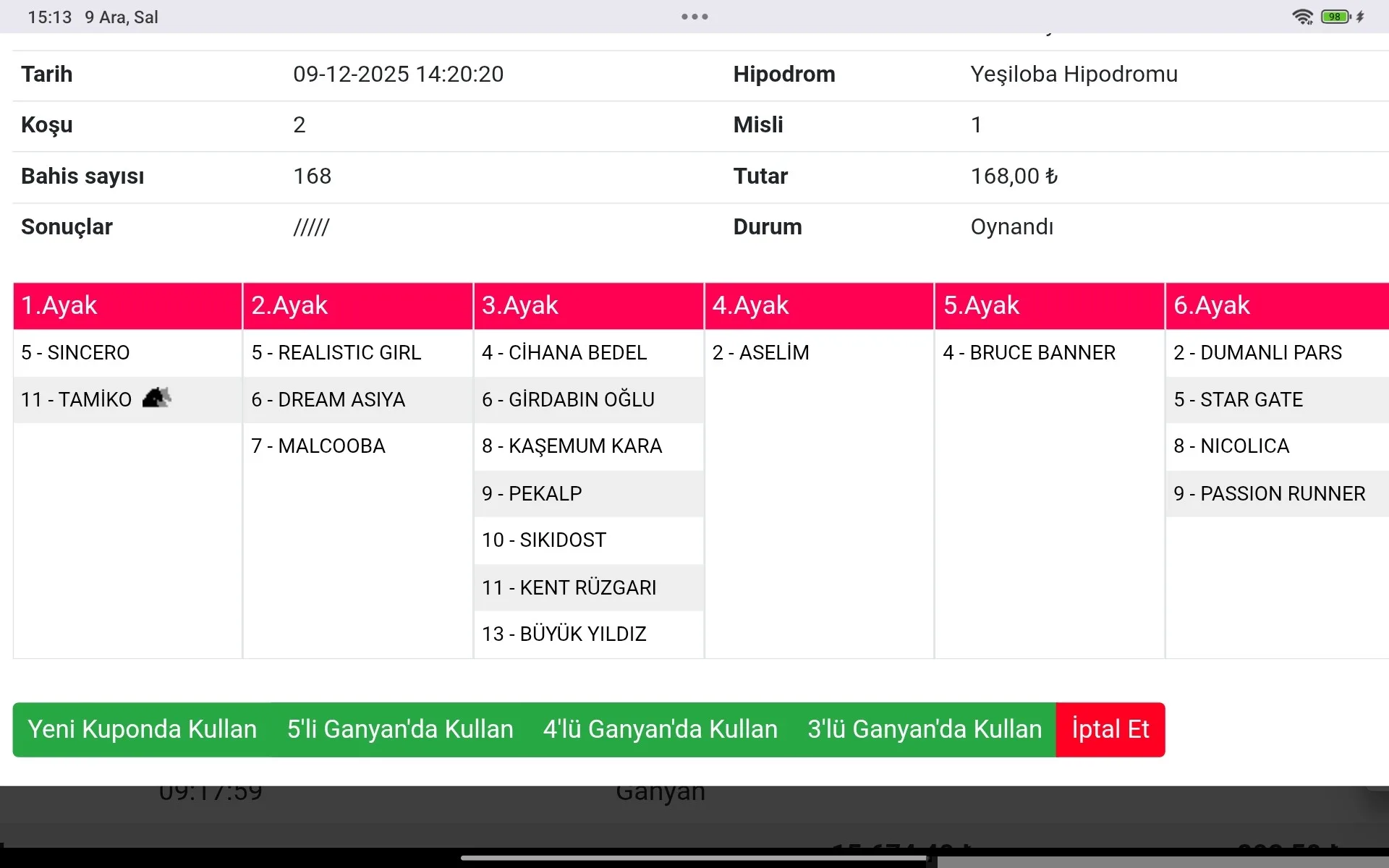Click the horse icon next to TAMİKO
Screen dimensions: 1389x868
tap(156, 398)
